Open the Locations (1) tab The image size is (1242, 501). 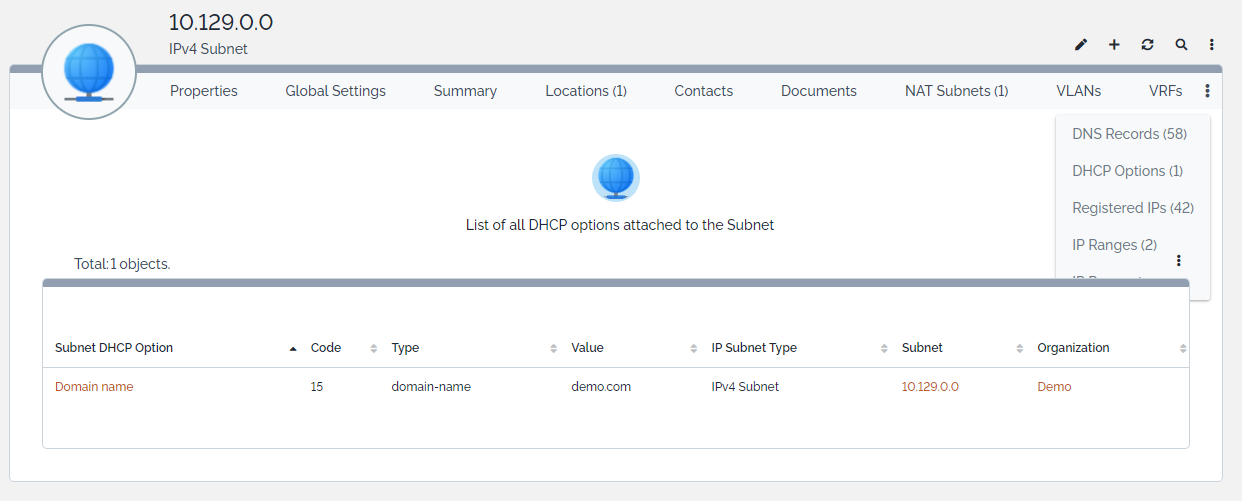coord(586,91)
